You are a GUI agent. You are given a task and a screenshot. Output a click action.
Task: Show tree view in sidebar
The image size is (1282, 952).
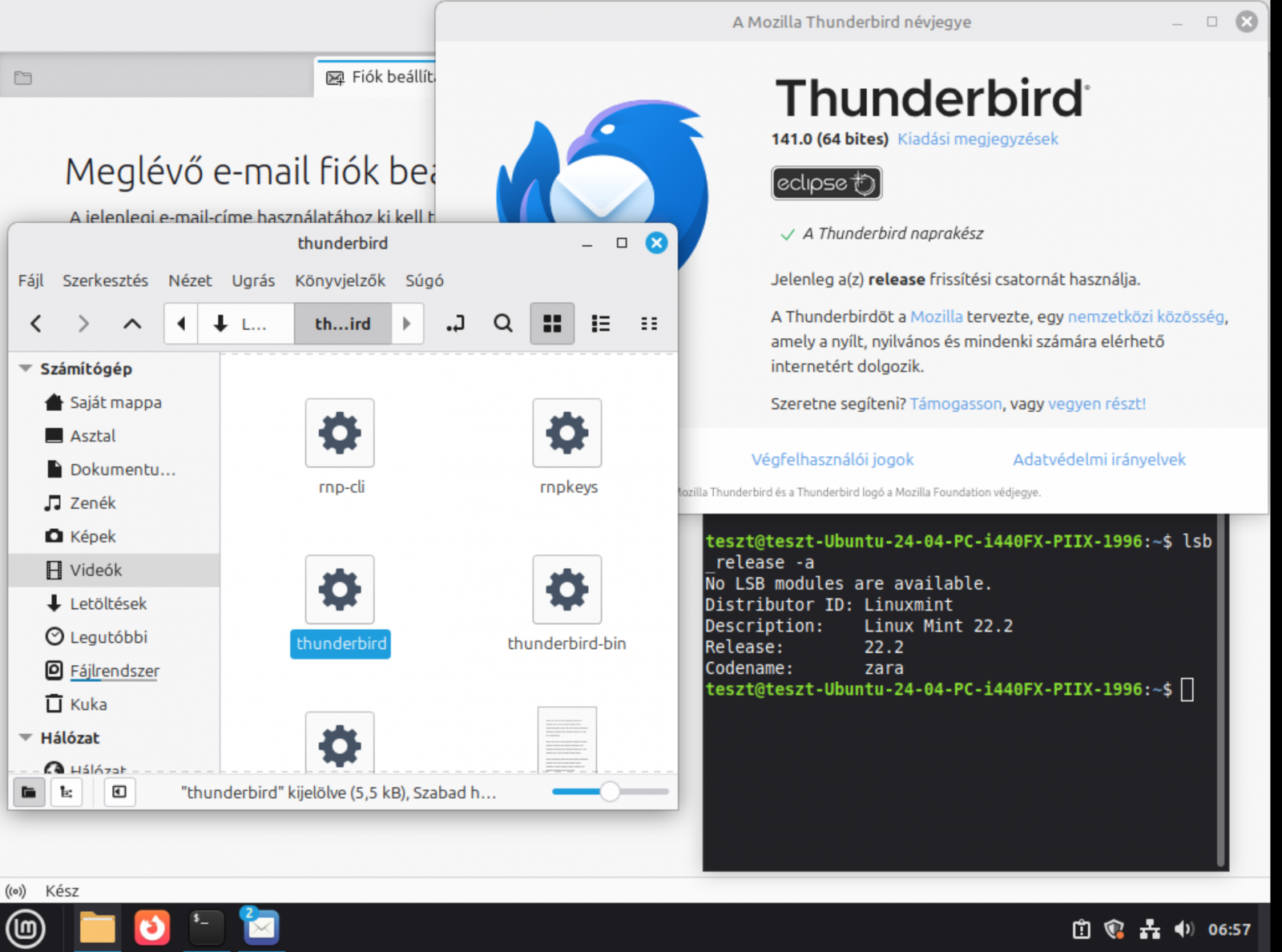click(67, 793)
